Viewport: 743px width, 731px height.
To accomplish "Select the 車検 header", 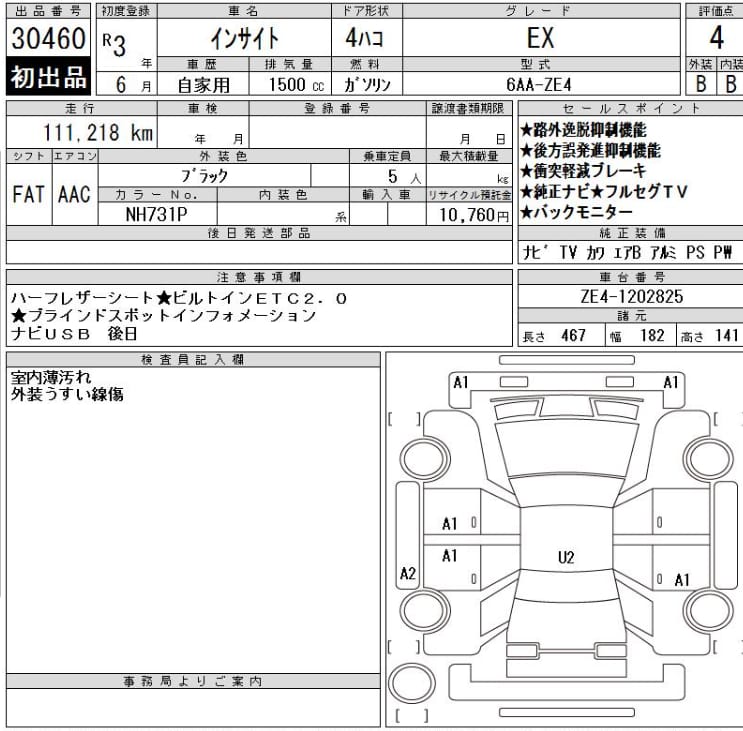I will click(202, 108).
